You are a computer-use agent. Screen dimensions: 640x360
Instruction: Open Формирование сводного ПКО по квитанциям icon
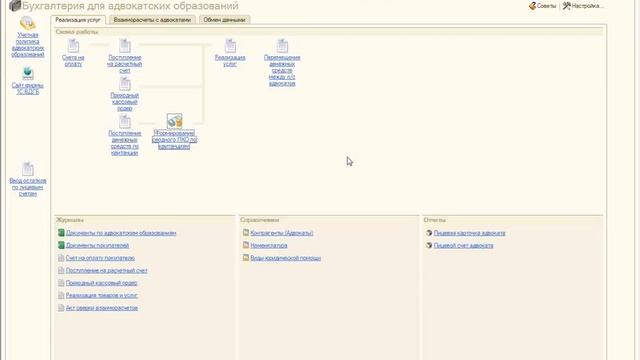pos(175,121)
